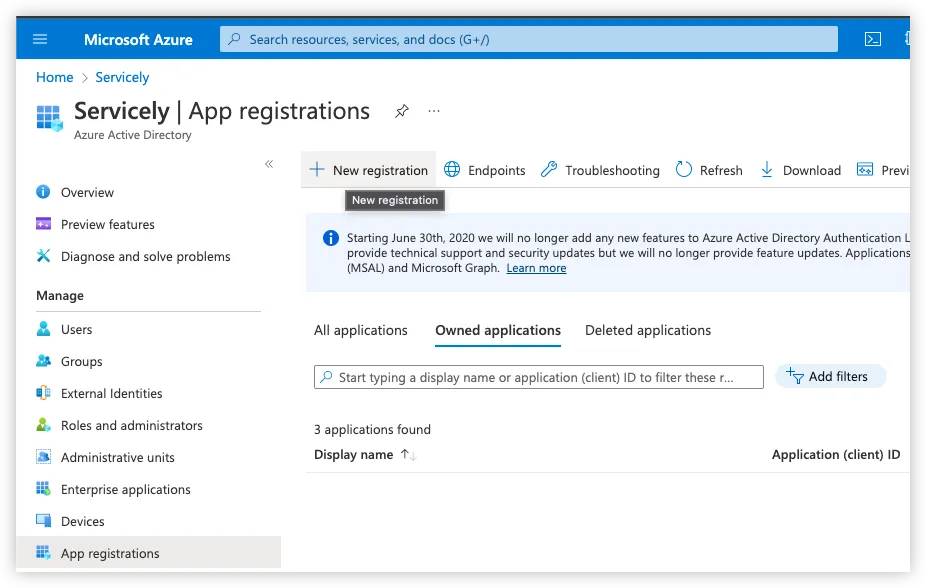Screen dimensions: 926x588
Task: Open the ellipsis more options menu
Action: (434, 111)
